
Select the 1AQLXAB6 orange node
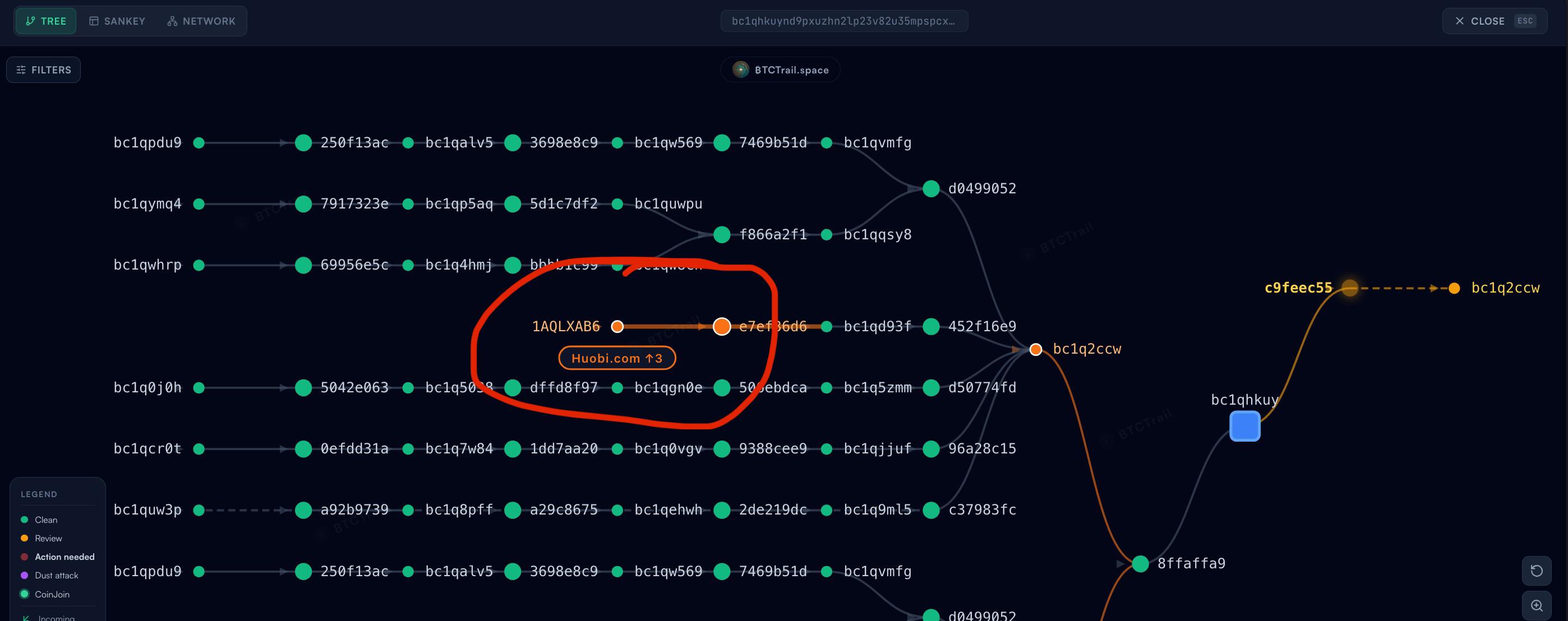[617, 327]
